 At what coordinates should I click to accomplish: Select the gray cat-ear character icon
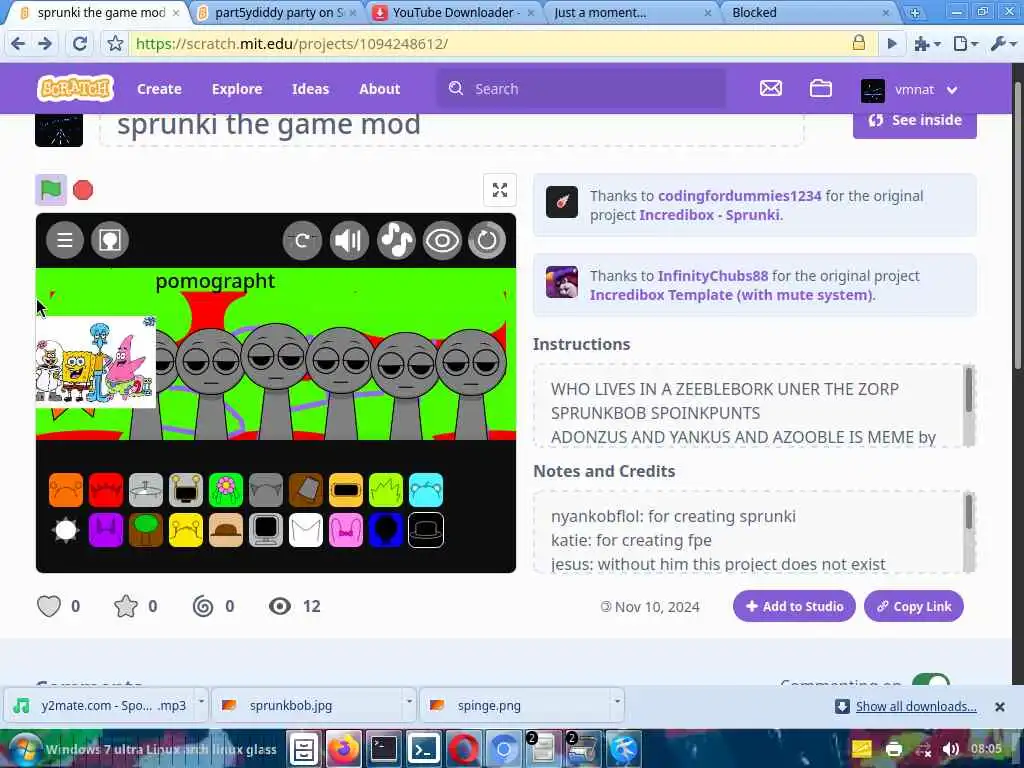coord(266,490)
